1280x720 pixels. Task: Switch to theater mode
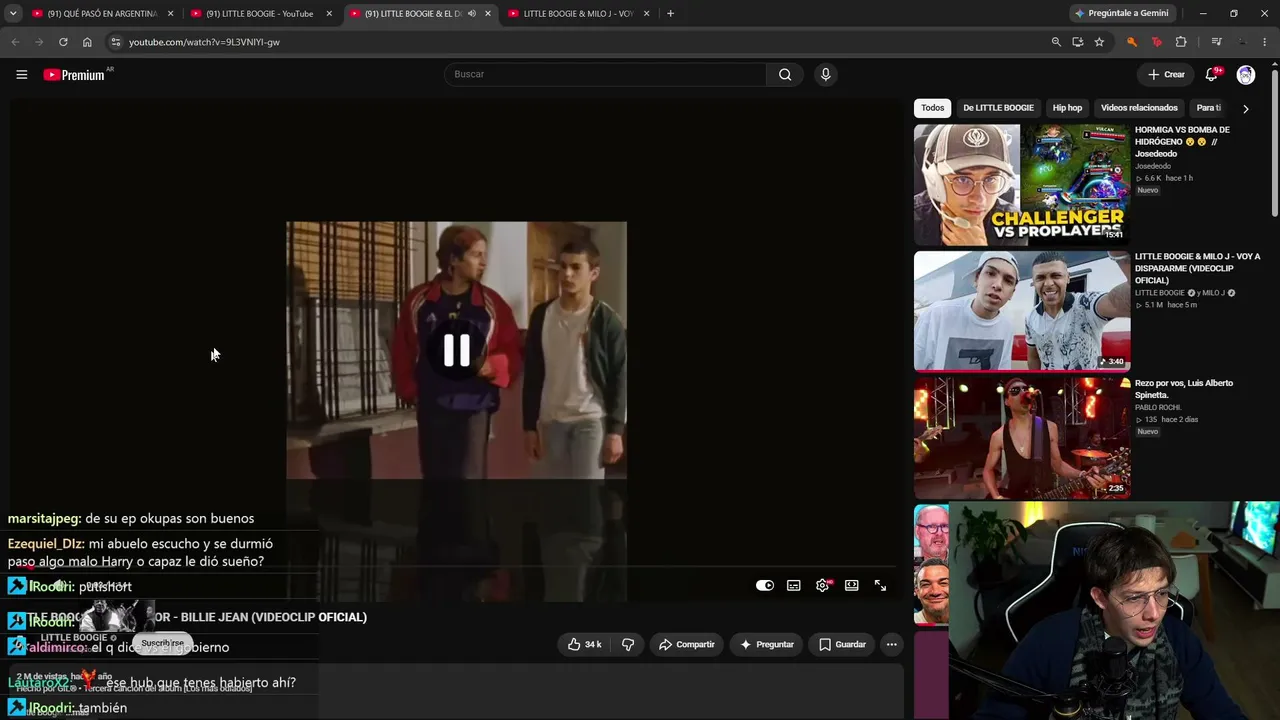pos(852,586)
